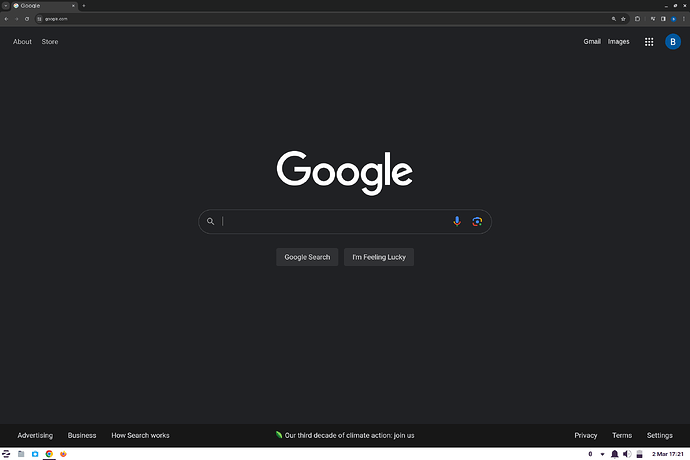Open the Google Store link
Viewport: 690px width, 460px height.
point(50,42)
